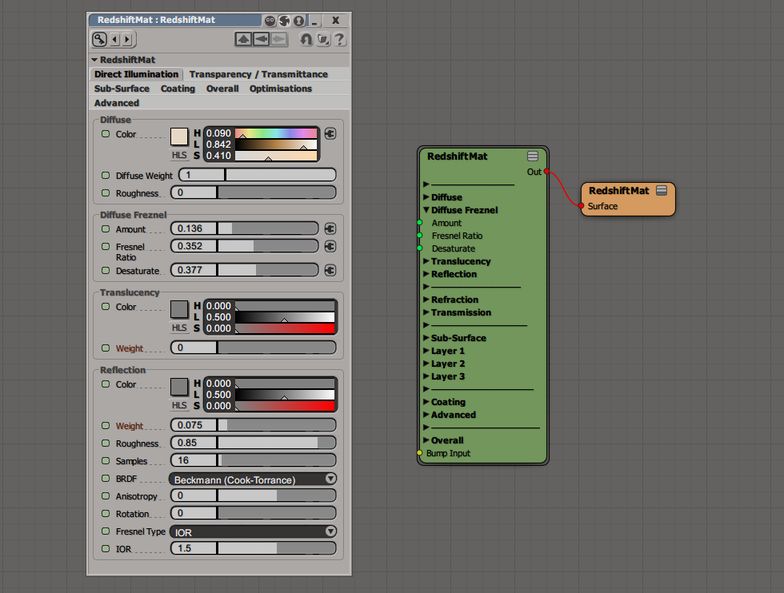This screenshot has width=784, height=593.
Task: Click the left-arrow back navigation icon
Action: (x=261, y=39)
